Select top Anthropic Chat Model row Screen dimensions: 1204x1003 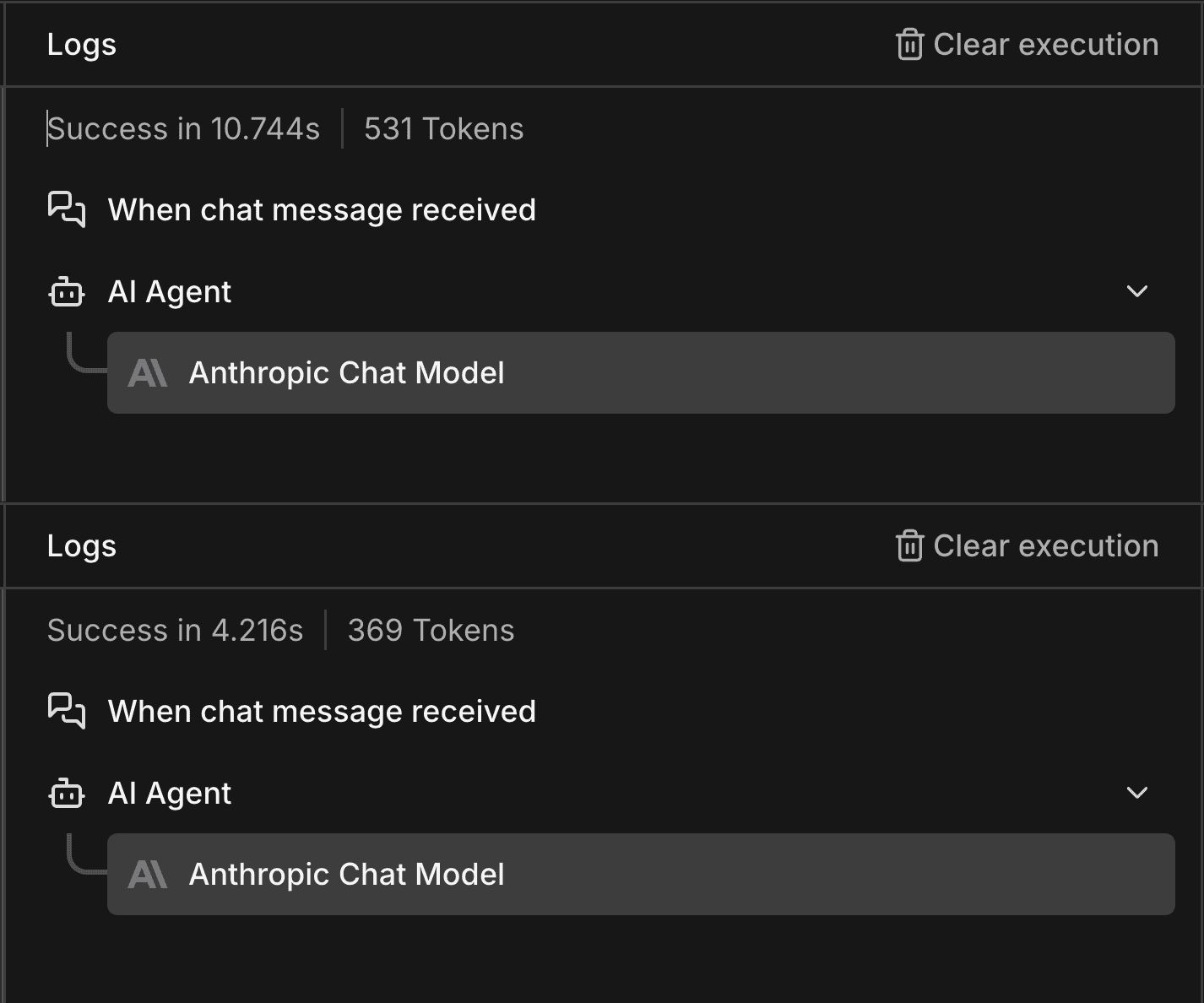pyautogui.click(x=640, y=373)
